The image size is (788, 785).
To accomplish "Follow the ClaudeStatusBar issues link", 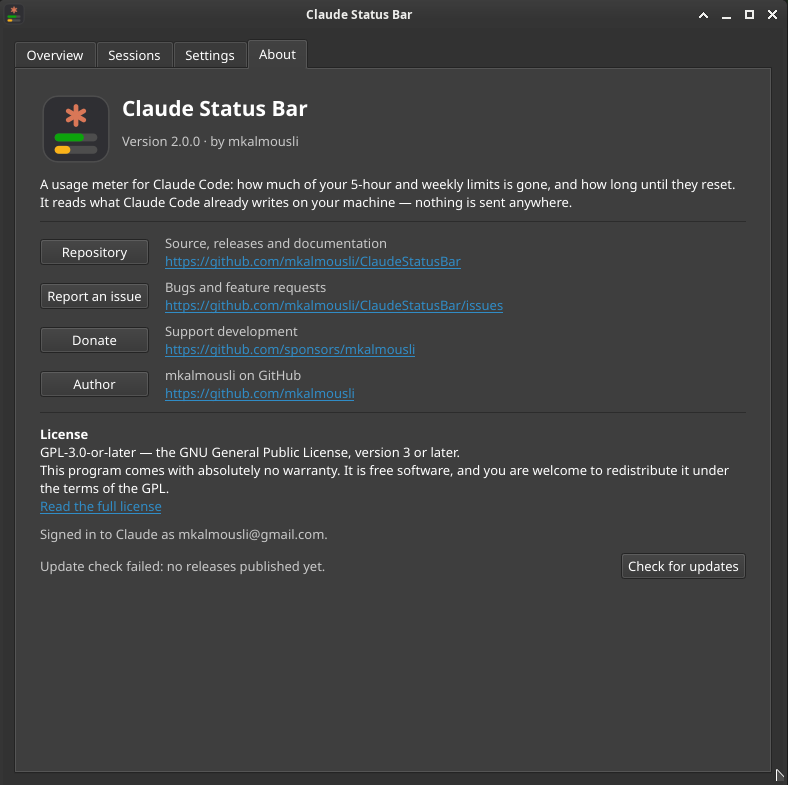I will coord(334,306).
